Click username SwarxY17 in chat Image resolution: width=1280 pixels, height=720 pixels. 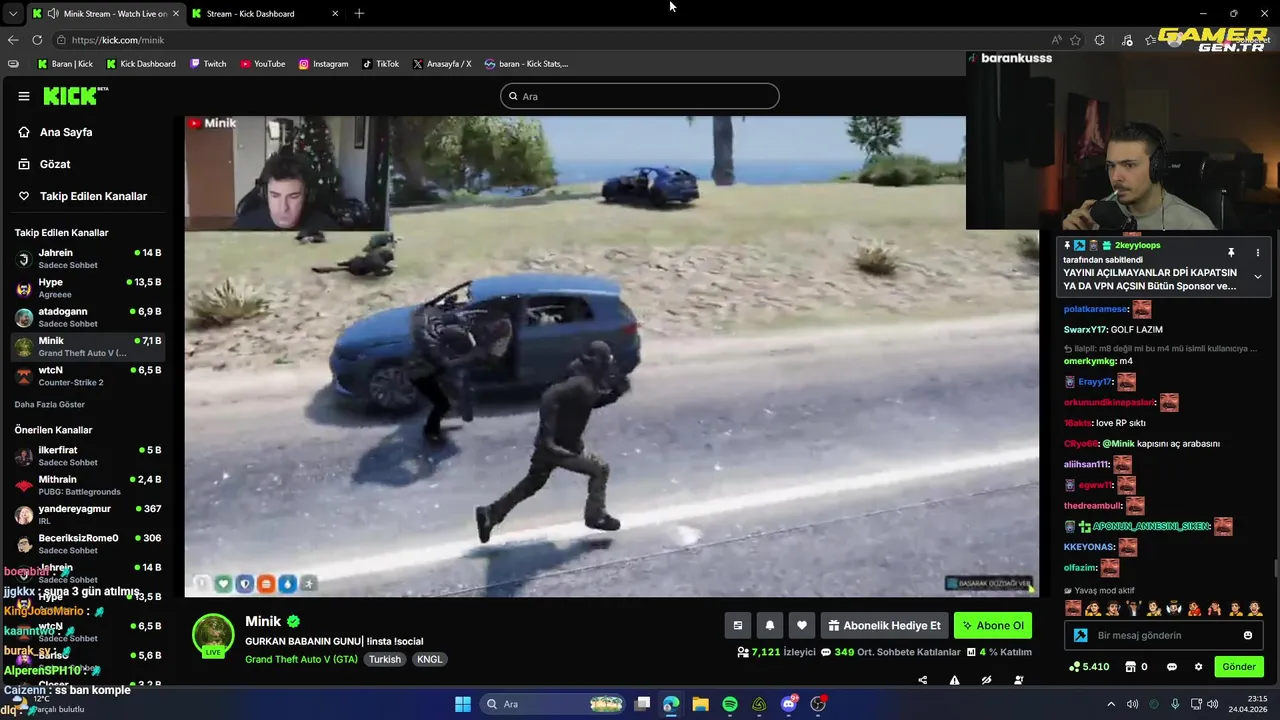pos(1085,330)
